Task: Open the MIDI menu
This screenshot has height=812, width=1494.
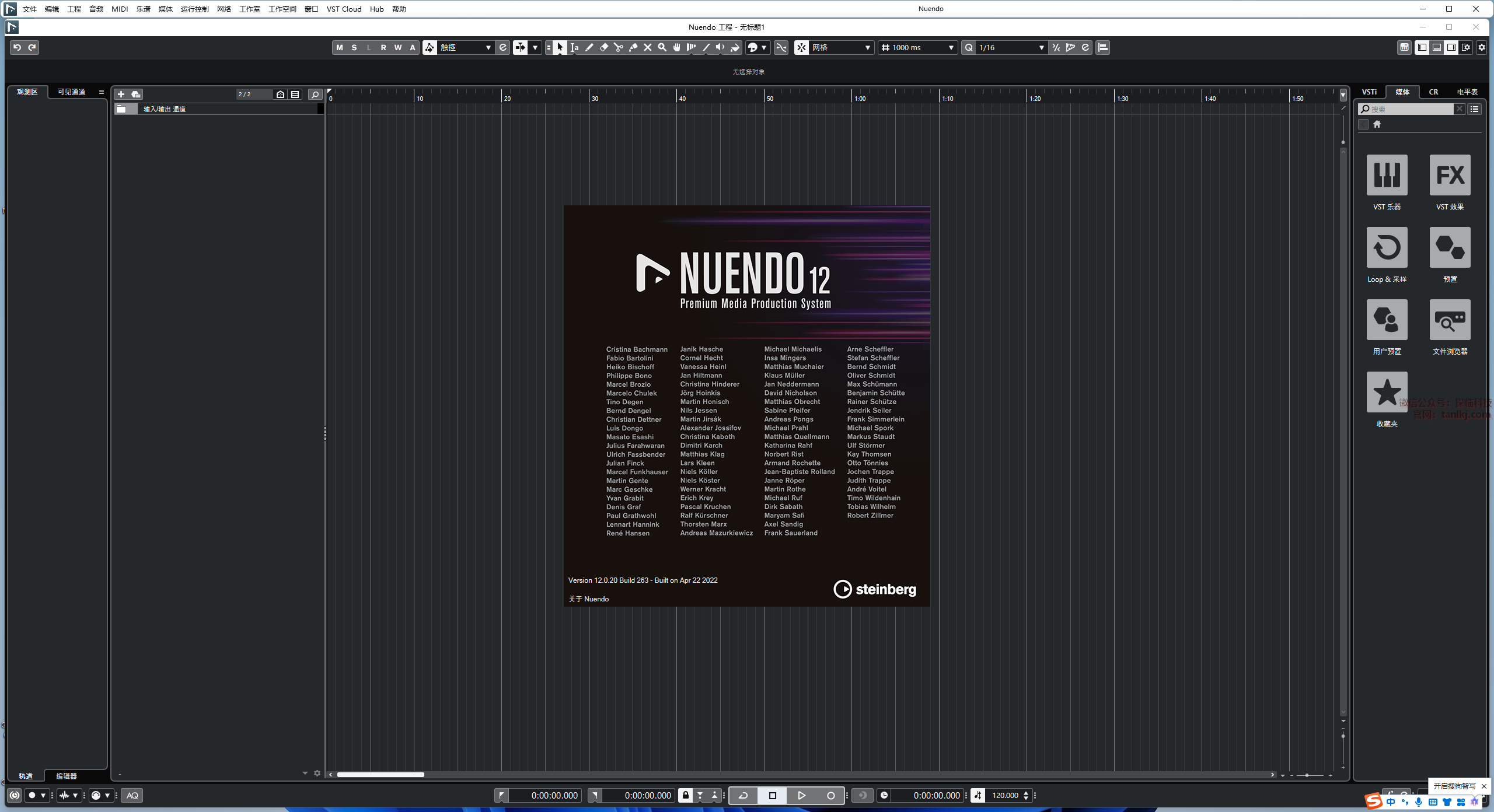Action: 120,9
